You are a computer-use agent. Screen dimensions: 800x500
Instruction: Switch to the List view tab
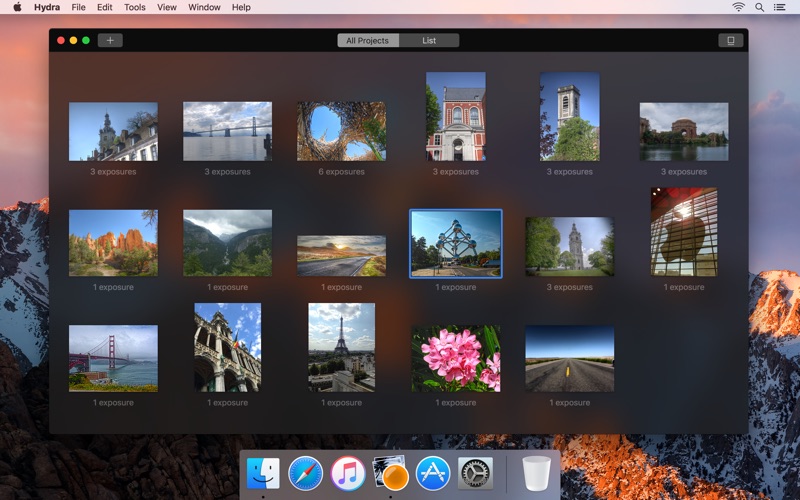click(x=429, y=40)
